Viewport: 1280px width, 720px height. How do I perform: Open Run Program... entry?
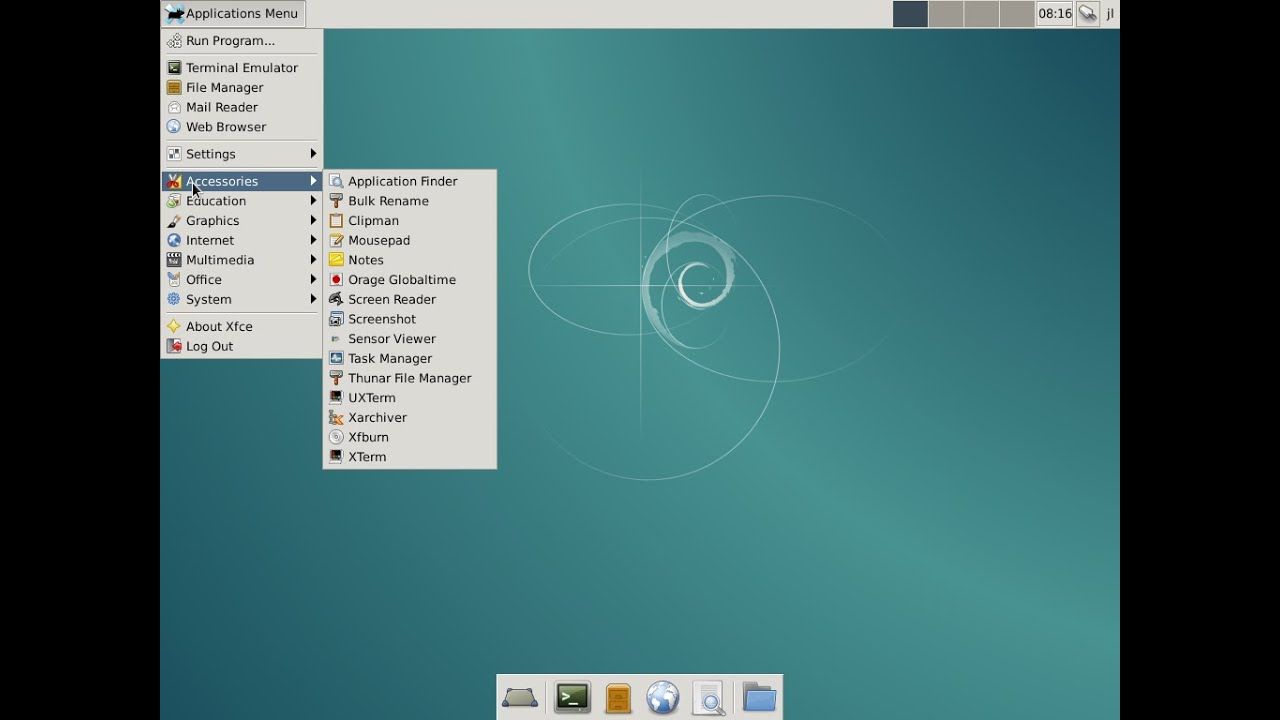click(242, 41)
